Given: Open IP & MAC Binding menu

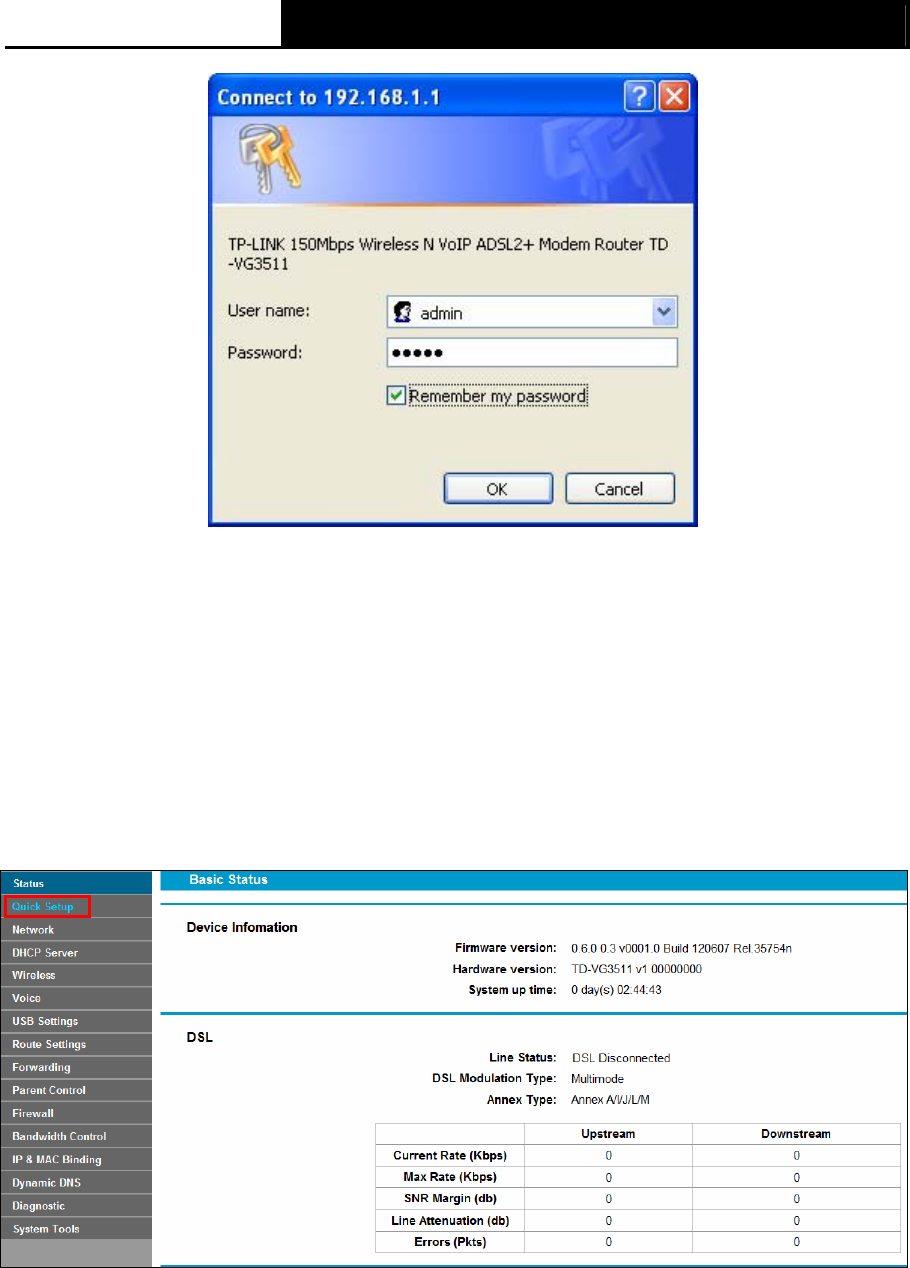Looking at the screenshot, I should coord(76,1160).
